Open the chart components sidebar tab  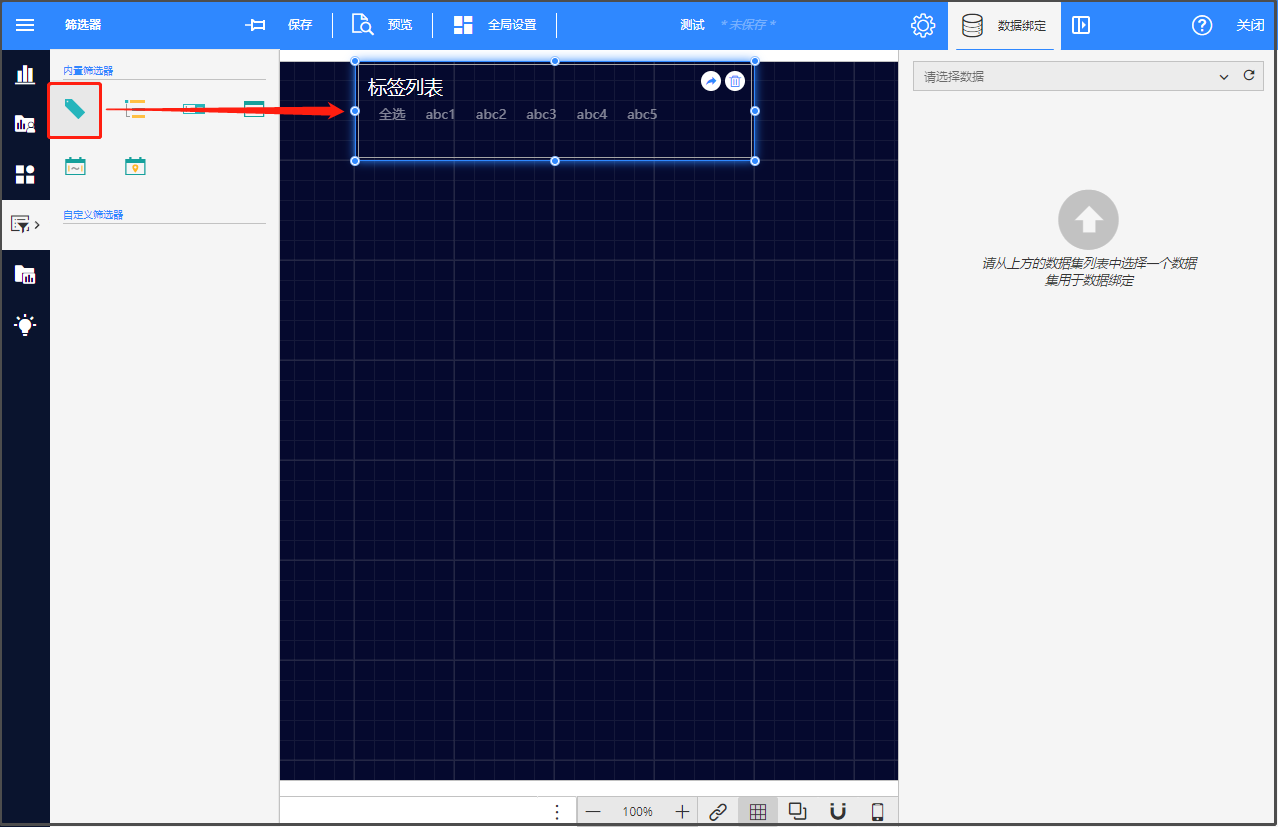pyautogui.click(x=25, y=74)
